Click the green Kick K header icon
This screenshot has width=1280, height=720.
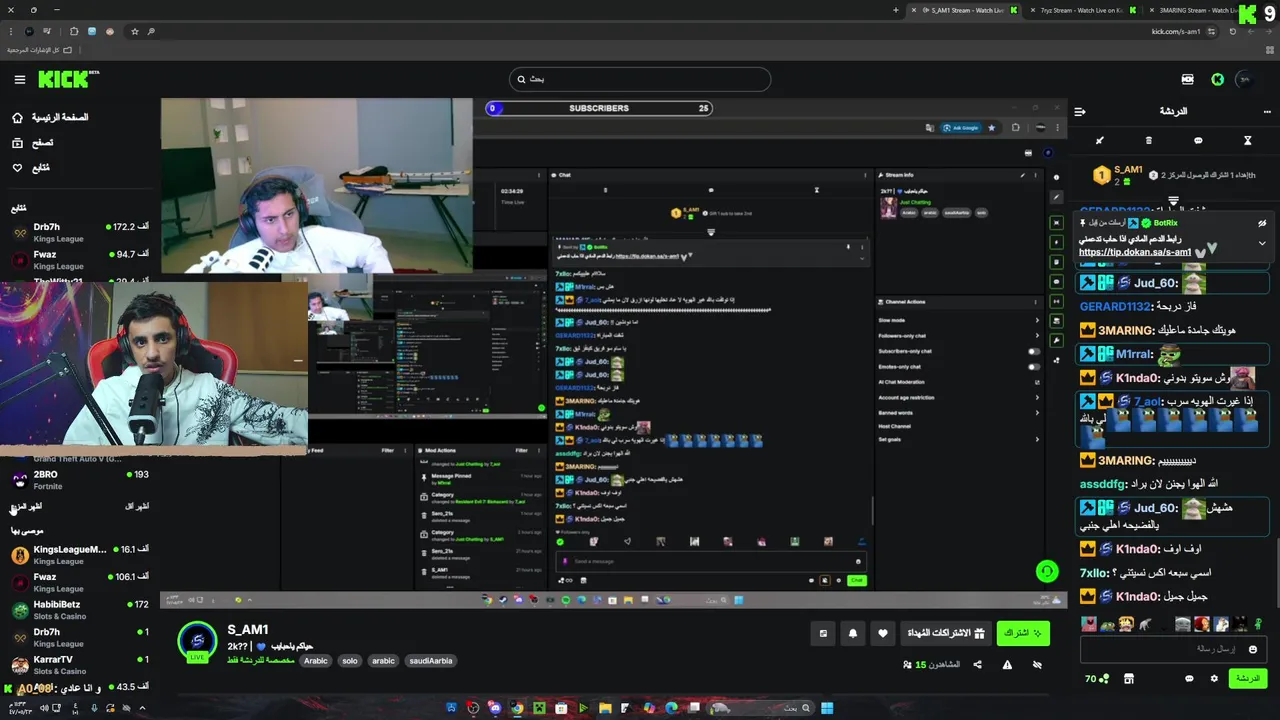(1217, 79)
